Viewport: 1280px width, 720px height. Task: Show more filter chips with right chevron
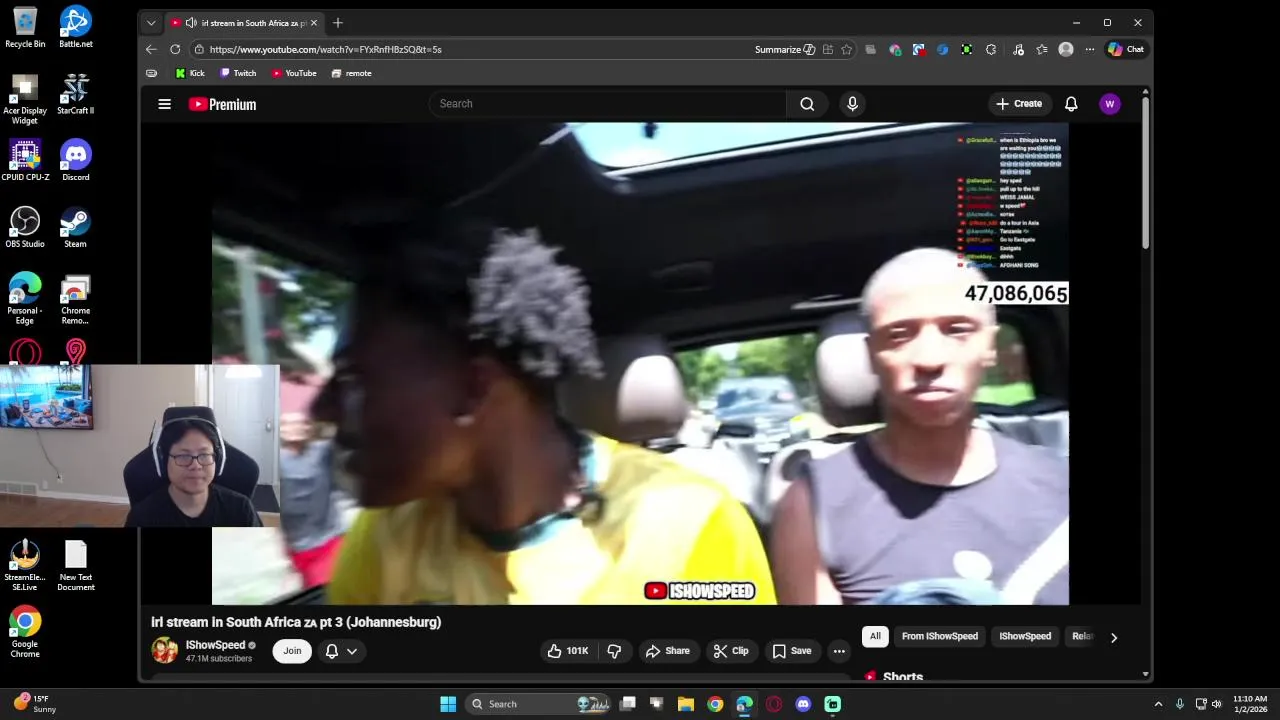coord(1114,637)
